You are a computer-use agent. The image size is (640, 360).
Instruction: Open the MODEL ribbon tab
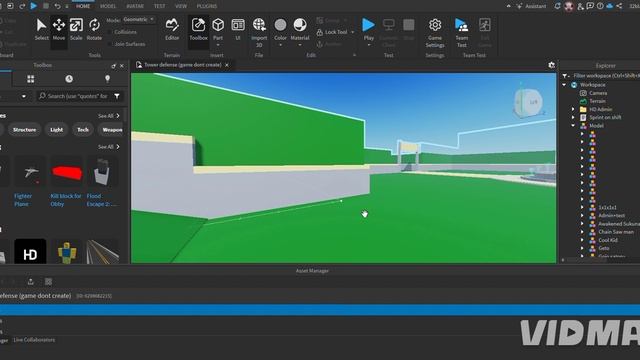(x=108, y=6)
